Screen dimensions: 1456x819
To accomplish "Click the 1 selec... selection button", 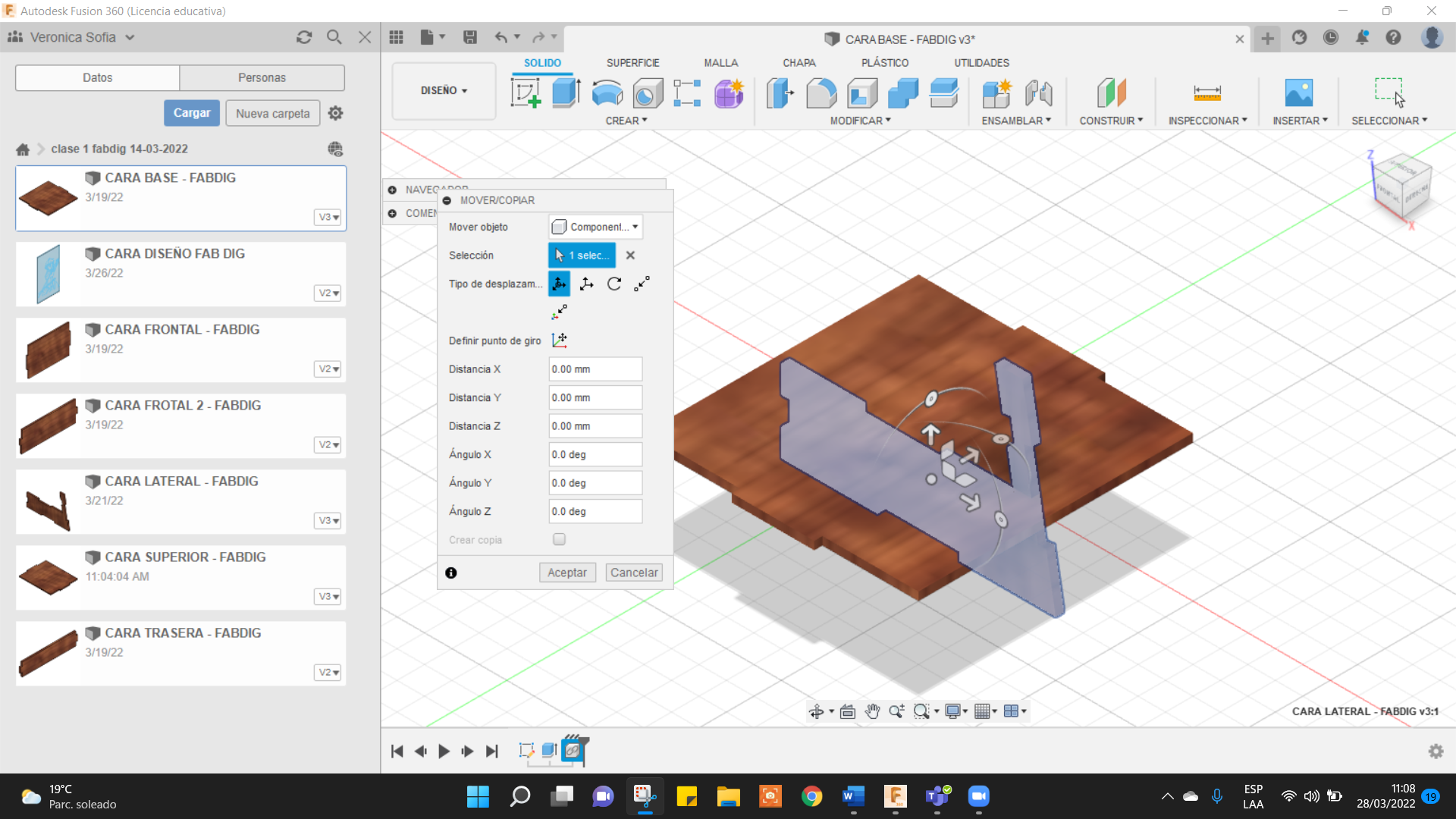I will coord(582,256).
